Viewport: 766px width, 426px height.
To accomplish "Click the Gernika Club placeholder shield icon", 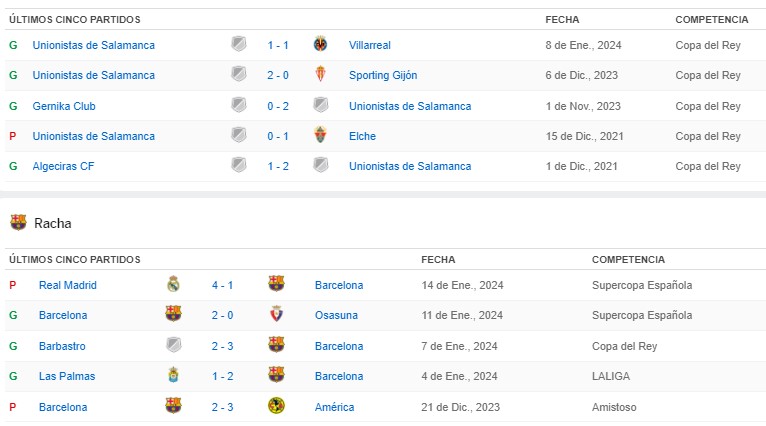I will pyautogui.click(x=238, y=106).
